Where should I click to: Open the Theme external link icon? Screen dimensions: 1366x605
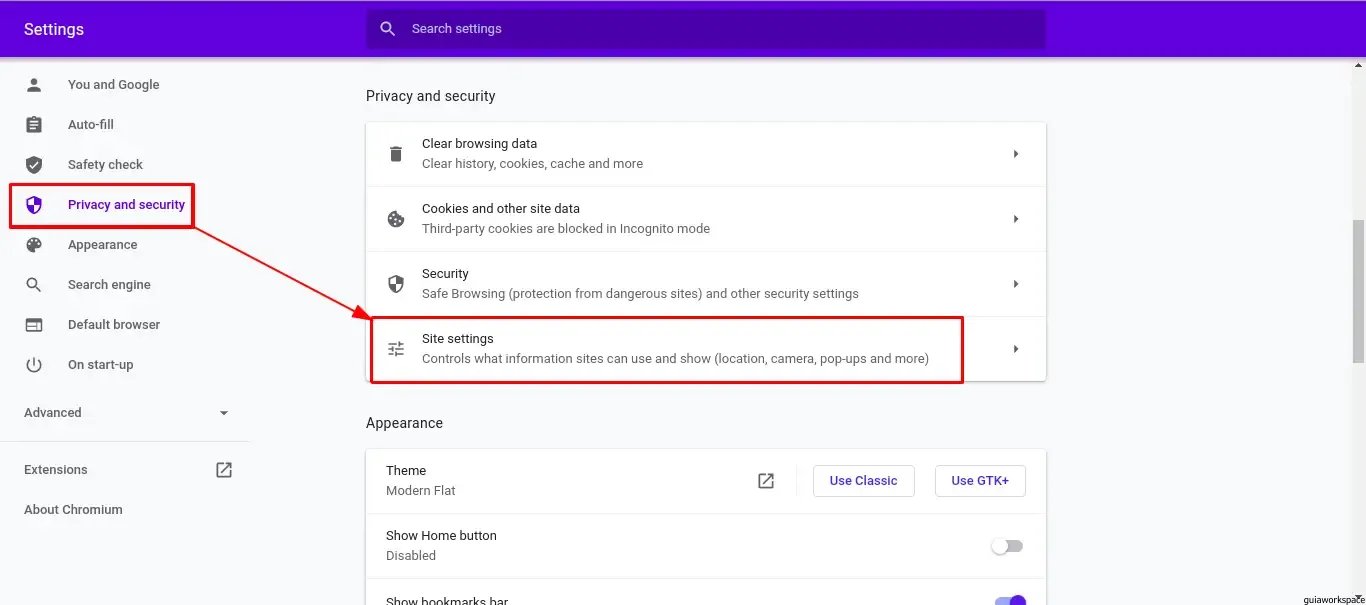click(x=766, y=481)
